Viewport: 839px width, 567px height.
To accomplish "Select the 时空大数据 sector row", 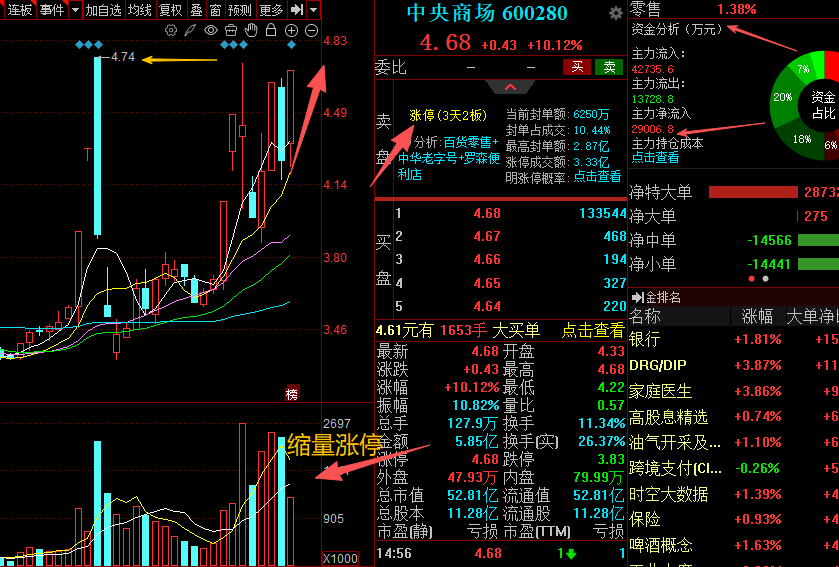I will click(x=734, y=494).
